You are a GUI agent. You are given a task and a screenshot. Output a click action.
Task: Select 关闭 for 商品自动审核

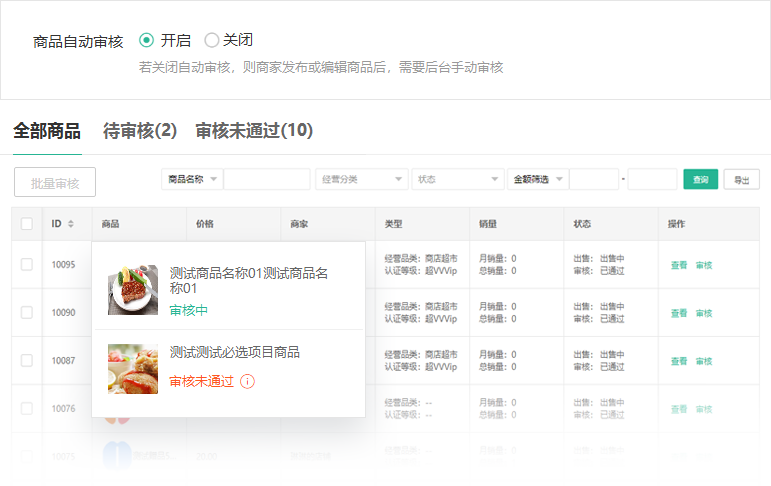211,40
